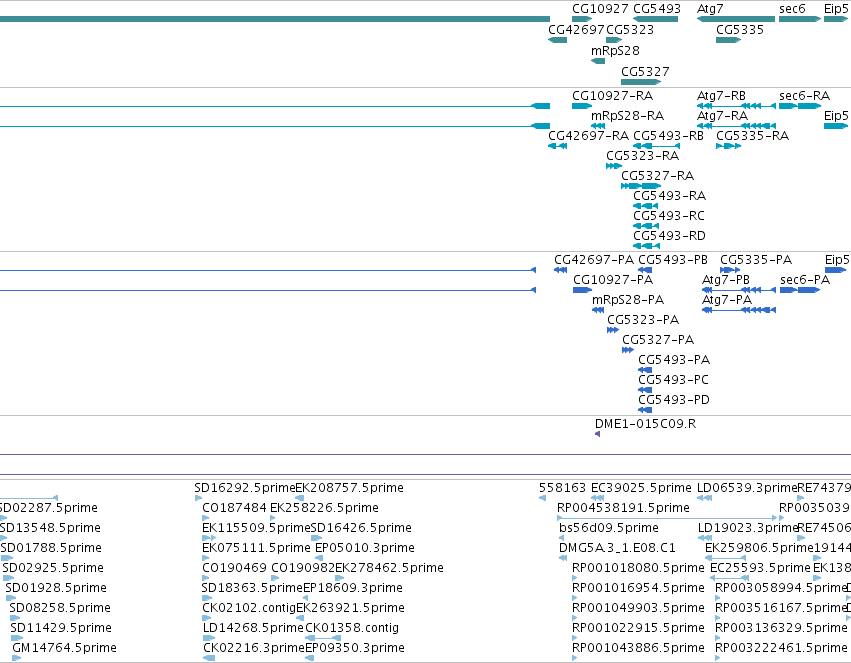Click the mRpS28-RA transcript label

pyautogui.click(x=627, y=116)
